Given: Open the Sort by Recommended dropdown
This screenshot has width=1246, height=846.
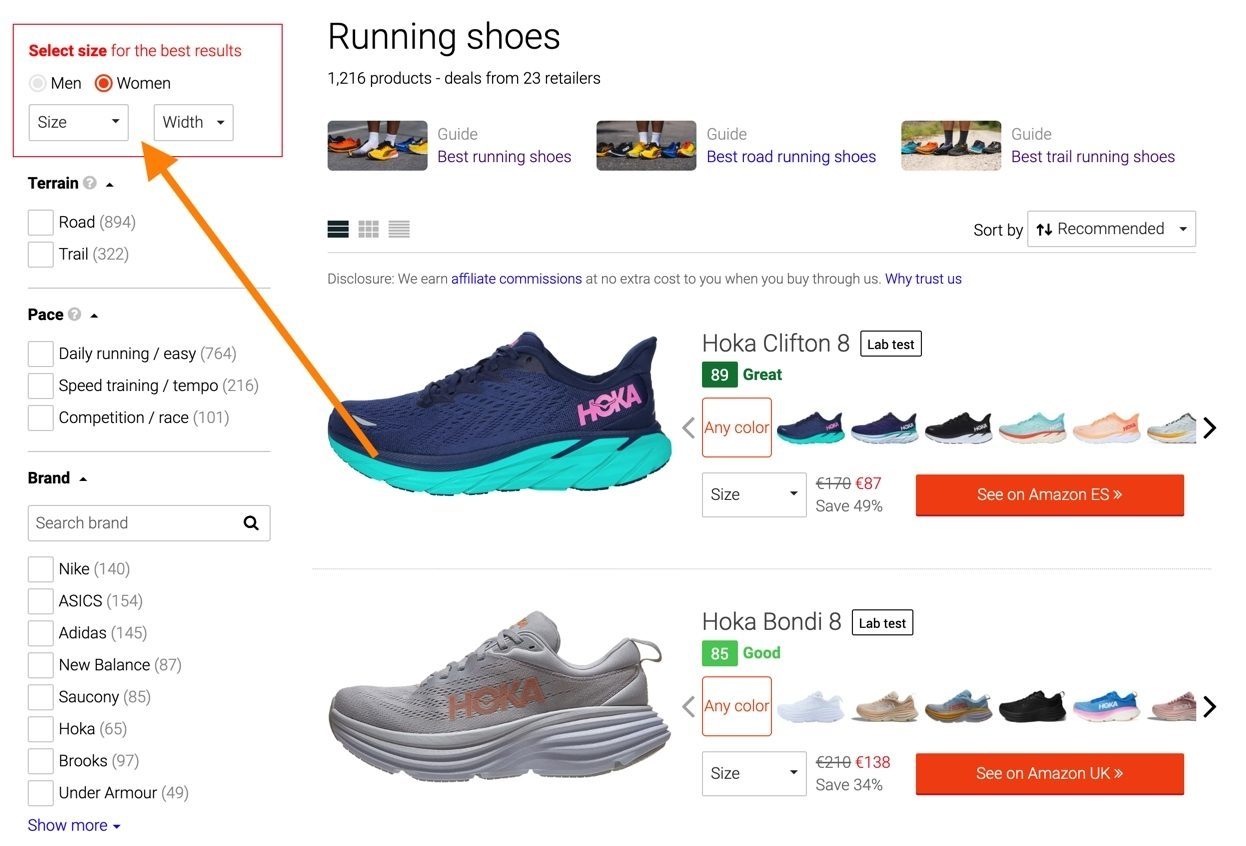Looking at the screenshot, I should pyautogui.click(x=1111, y=228).
